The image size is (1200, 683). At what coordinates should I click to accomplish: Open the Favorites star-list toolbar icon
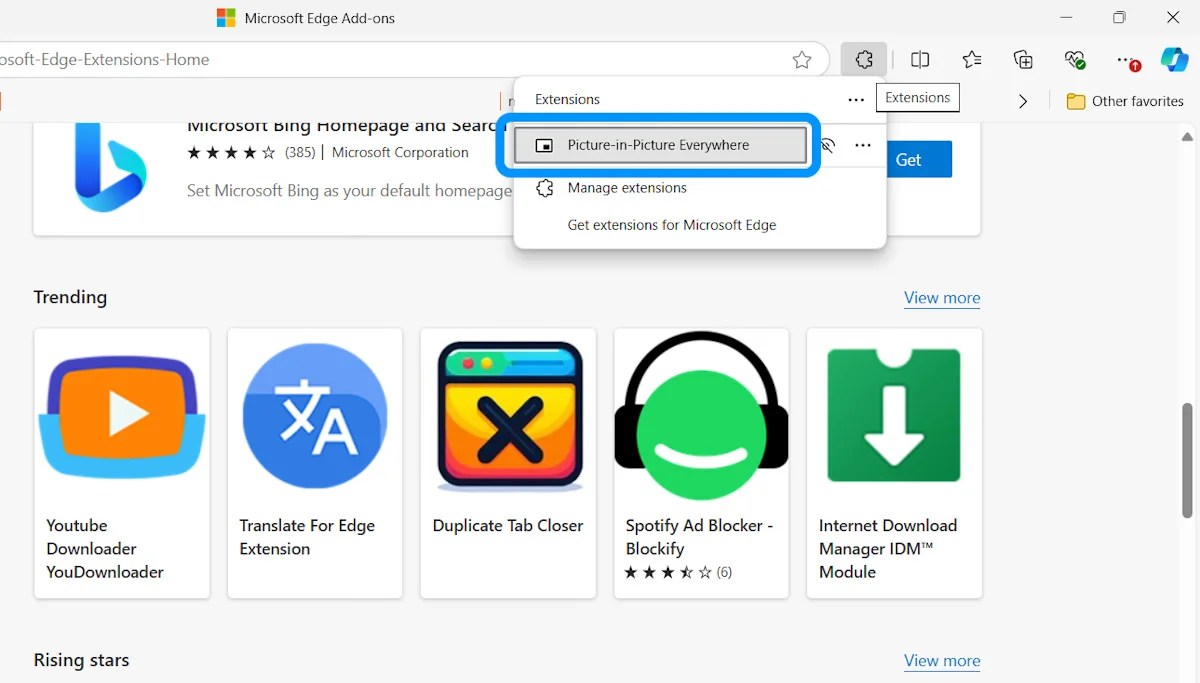(x=972, y=60)
